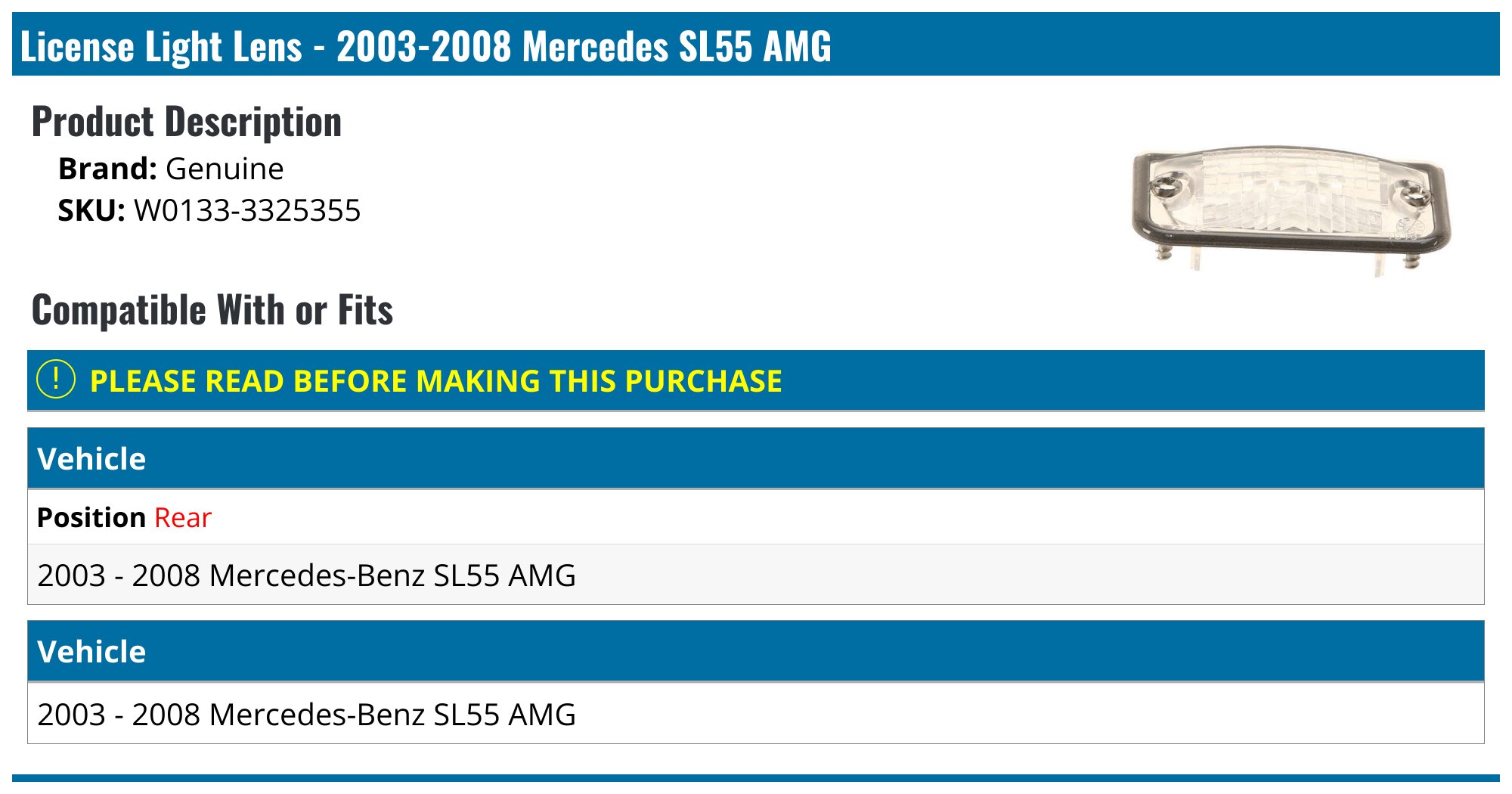Click the 'Compatible With or Fits' heading

pos(212,310)
